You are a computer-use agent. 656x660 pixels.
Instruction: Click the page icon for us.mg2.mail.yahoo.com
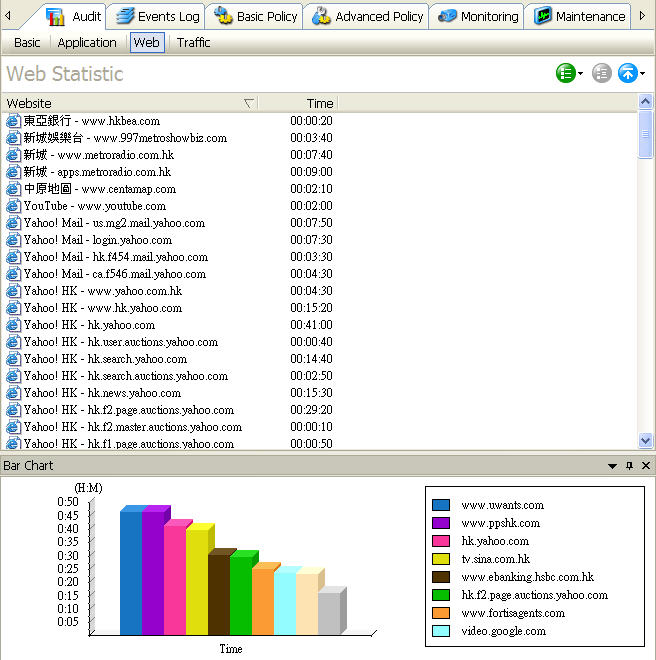[x=13, y=223]
